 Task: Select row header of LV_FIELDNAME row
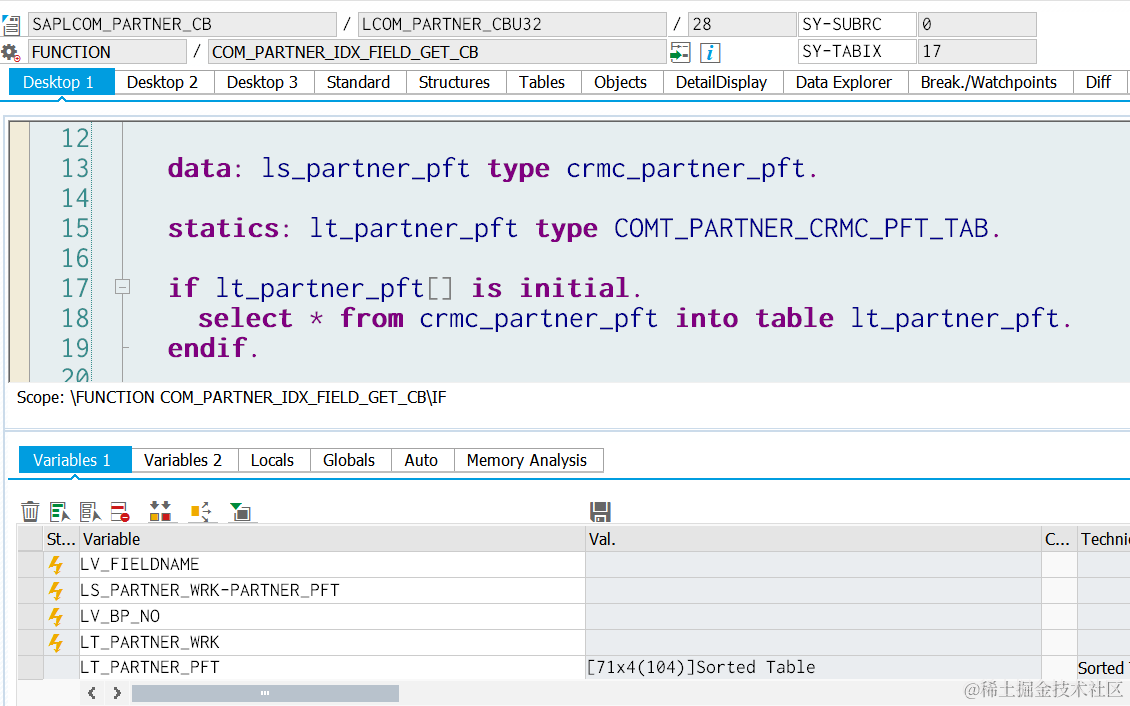pos(30,565)
